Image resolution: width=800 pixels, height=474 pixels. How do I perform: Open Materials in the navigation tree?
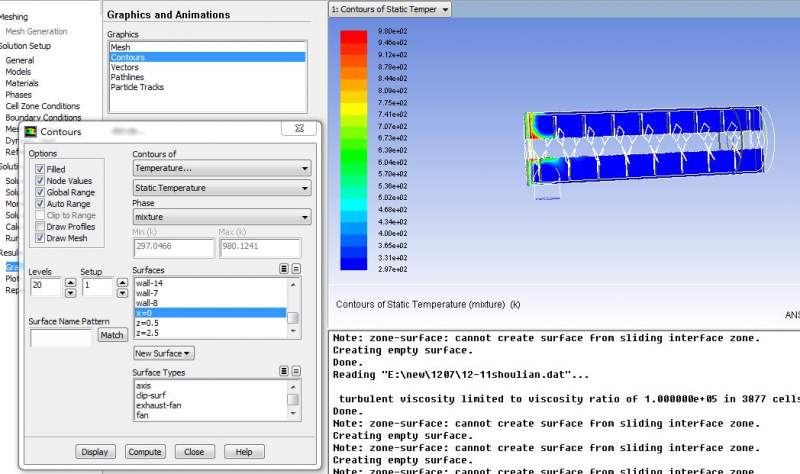coord(22,83)
